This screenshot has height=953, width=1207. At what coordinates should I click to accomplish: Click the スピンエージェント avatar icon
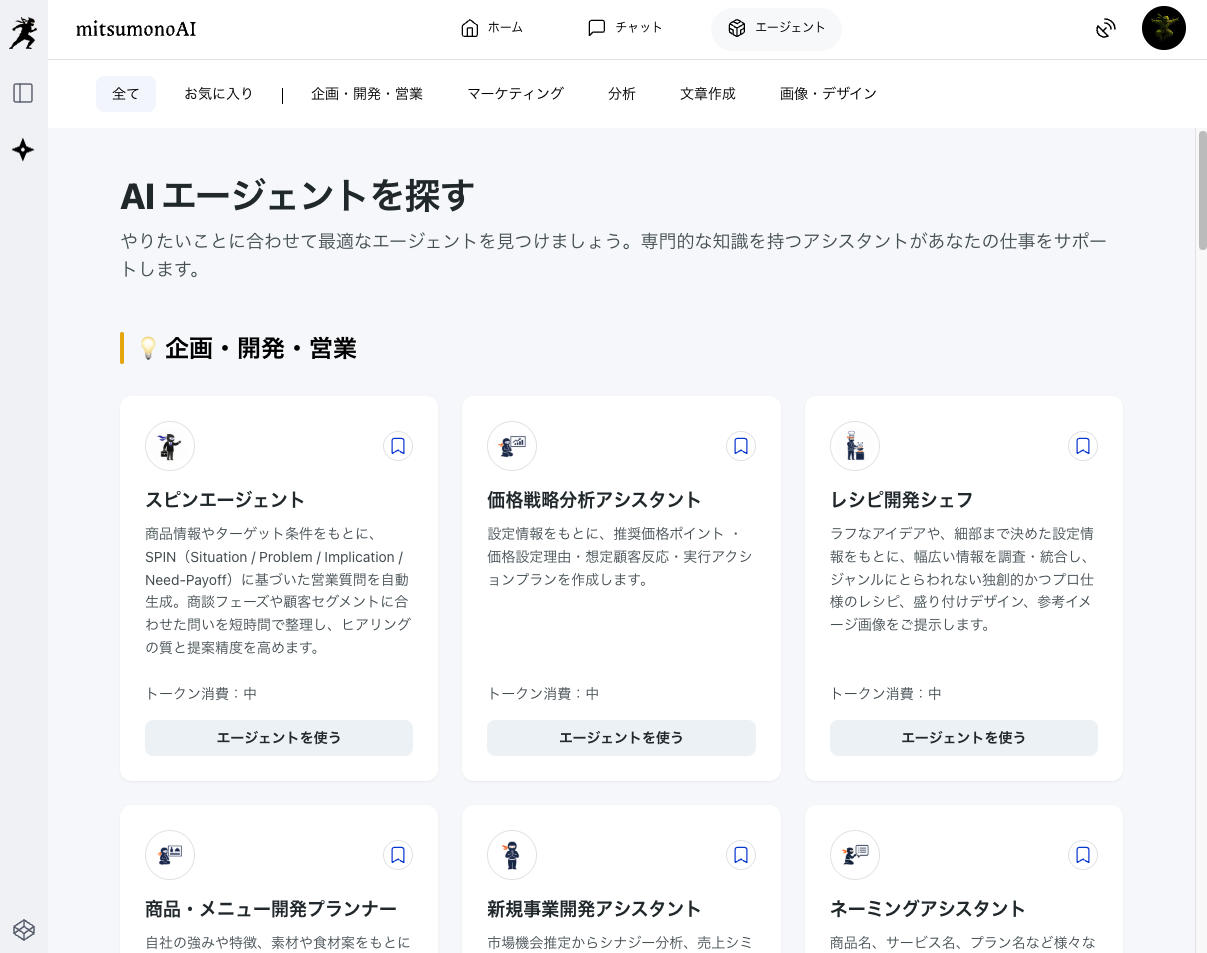[170, 446]
